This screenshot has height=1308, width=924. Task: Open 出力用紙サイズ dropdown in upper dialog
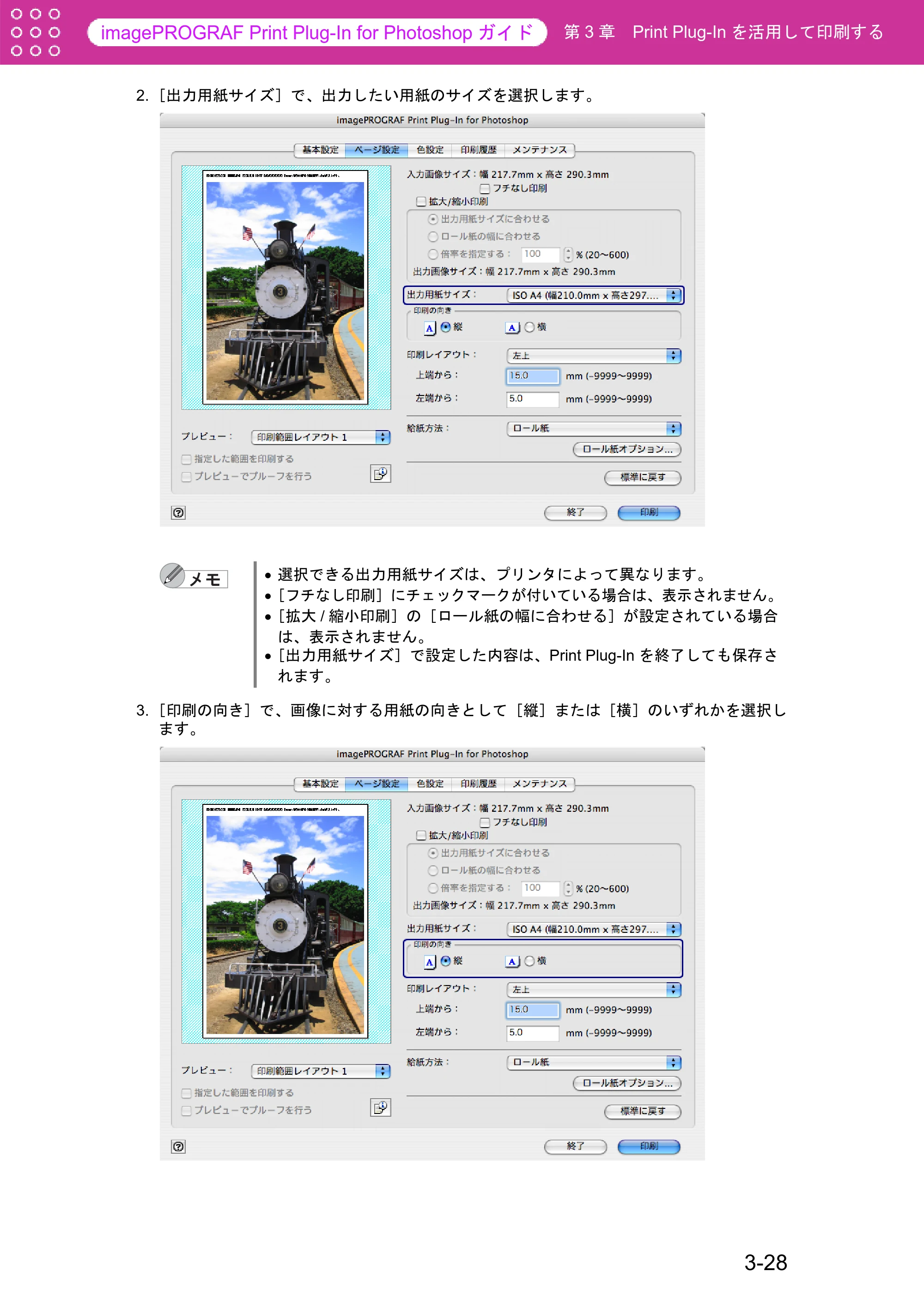(x=594, y=295)
